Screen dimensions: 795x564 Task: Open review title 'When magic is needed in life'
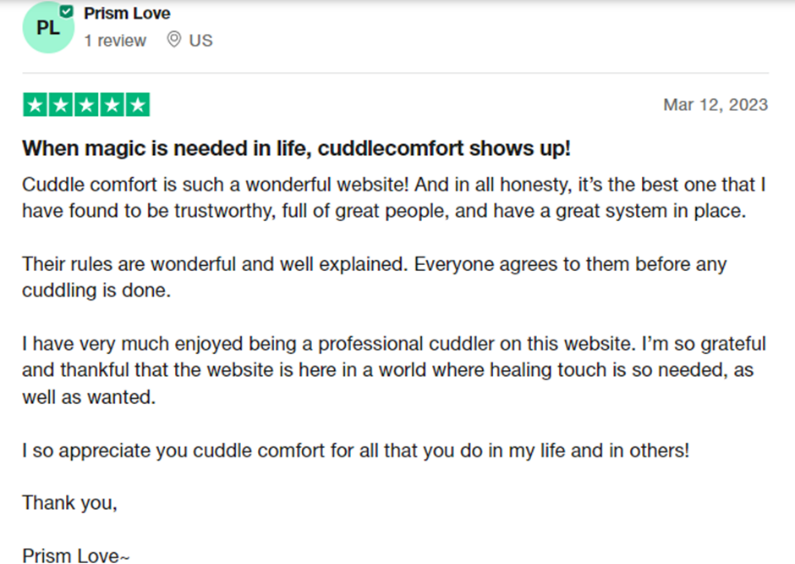click(x=296, y=148)
